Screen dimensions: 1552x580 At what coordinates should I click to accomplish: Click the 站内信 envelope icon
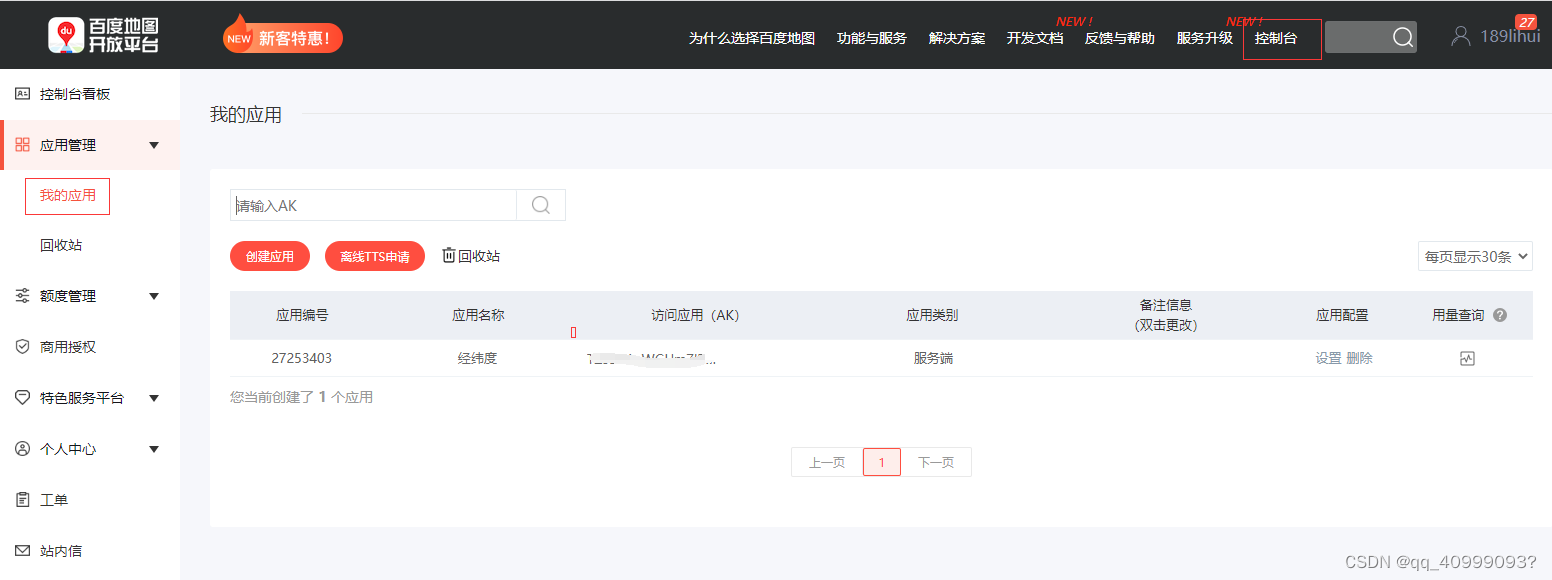click(x=22, y=551)
